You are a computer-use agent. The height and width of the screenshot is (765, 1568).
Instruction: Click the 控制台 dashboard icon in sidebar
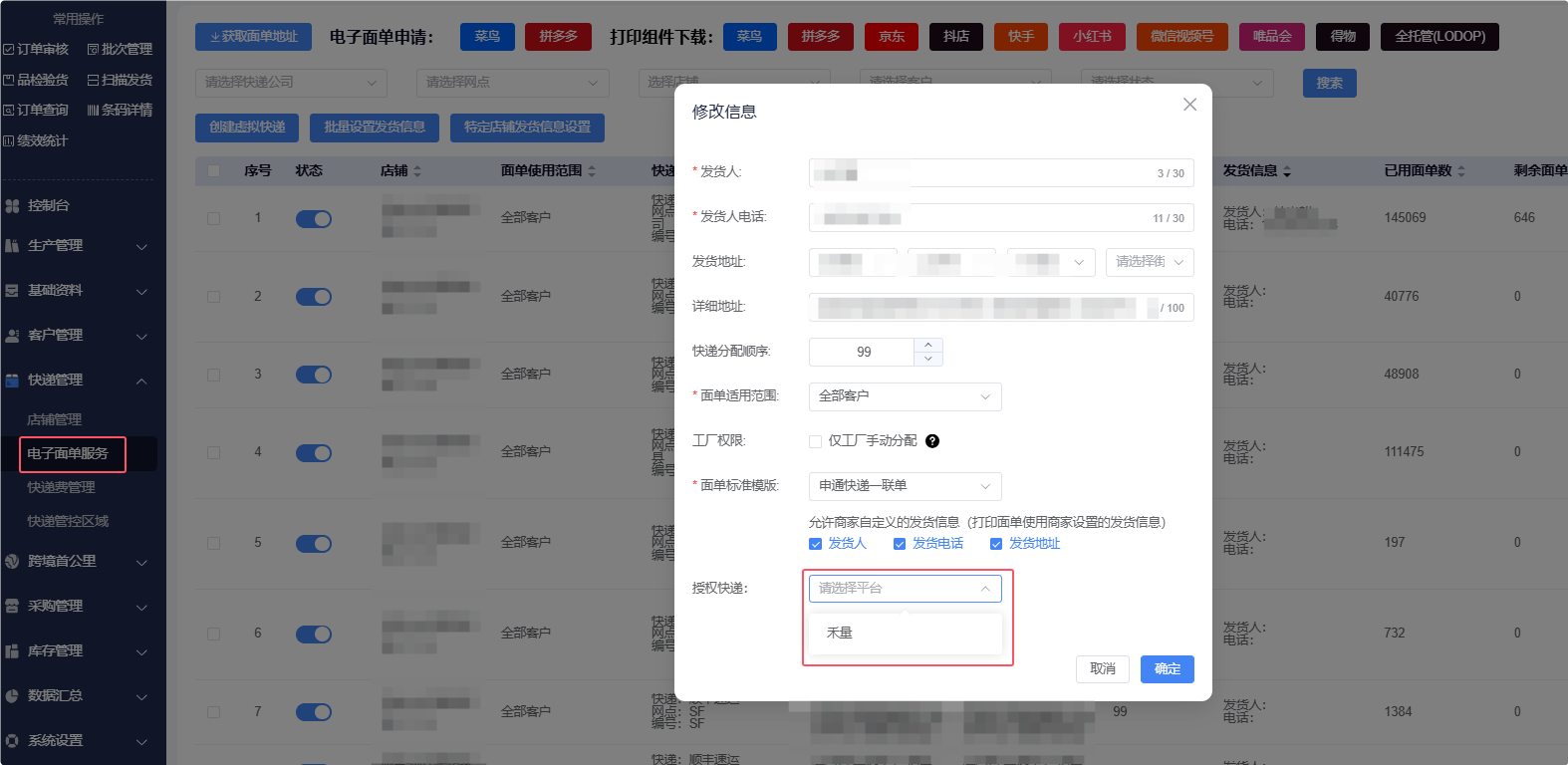tap(12, 206)
